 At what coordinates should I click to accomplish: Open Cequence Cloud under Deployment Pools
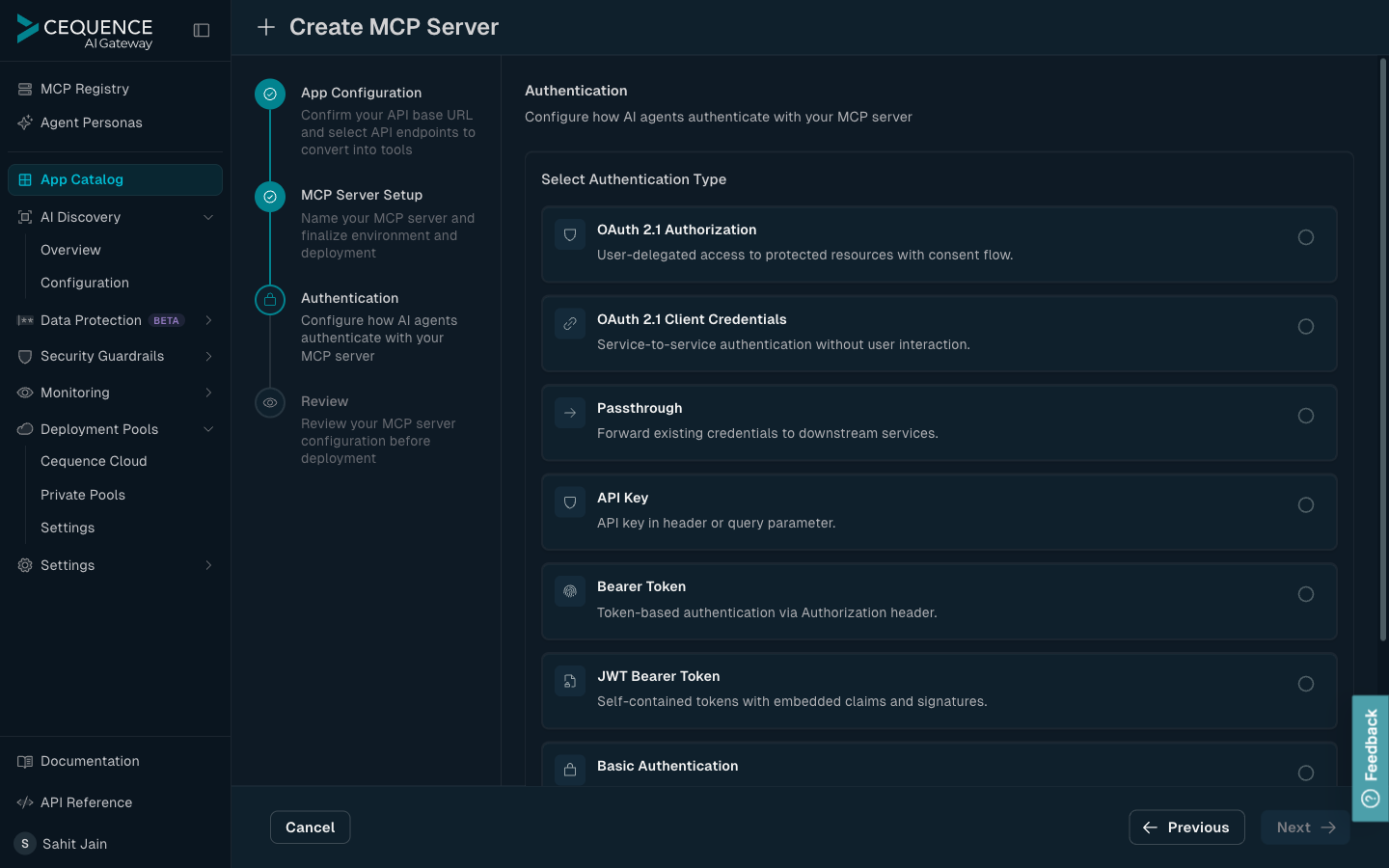[94, 461]
